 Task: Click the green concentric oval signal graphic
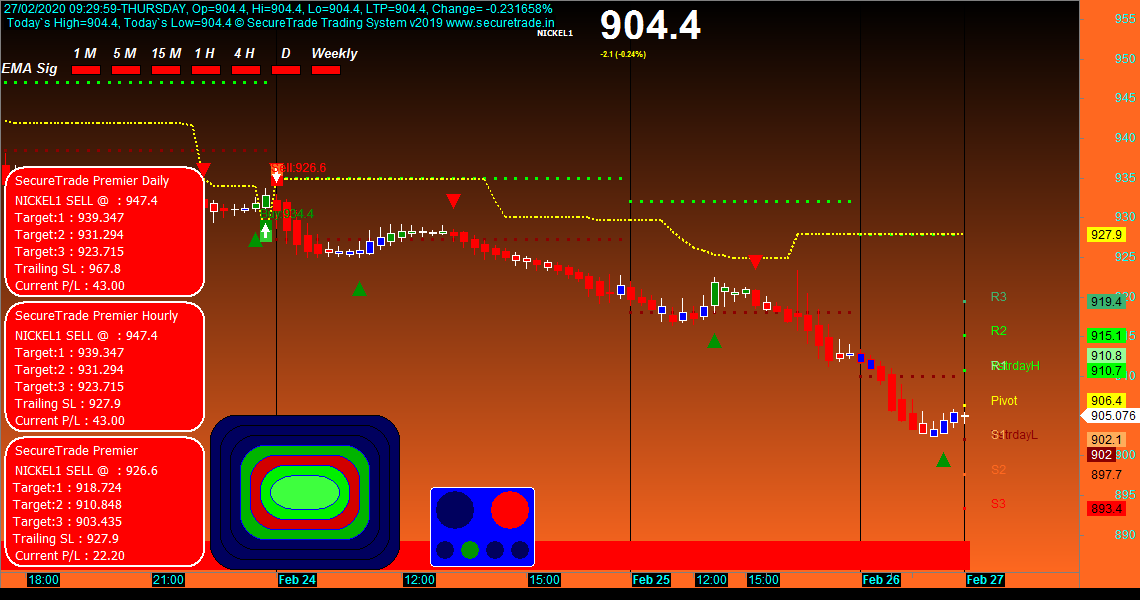coord(305,492)
